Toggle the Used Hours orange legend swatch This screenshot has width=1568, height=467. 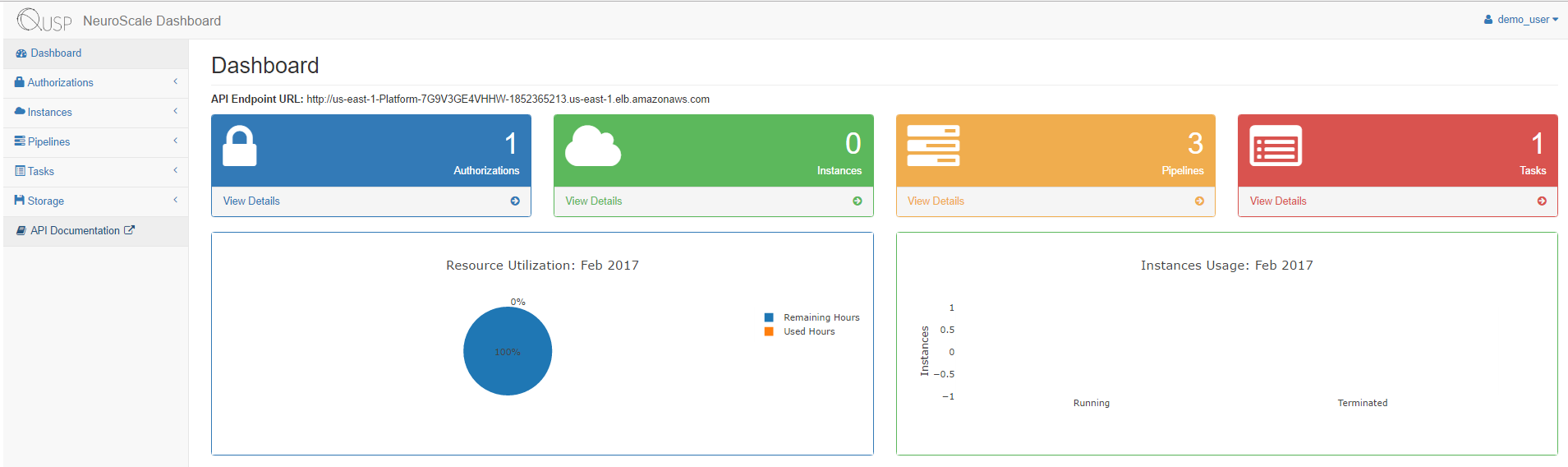click(x=769, y=331)
